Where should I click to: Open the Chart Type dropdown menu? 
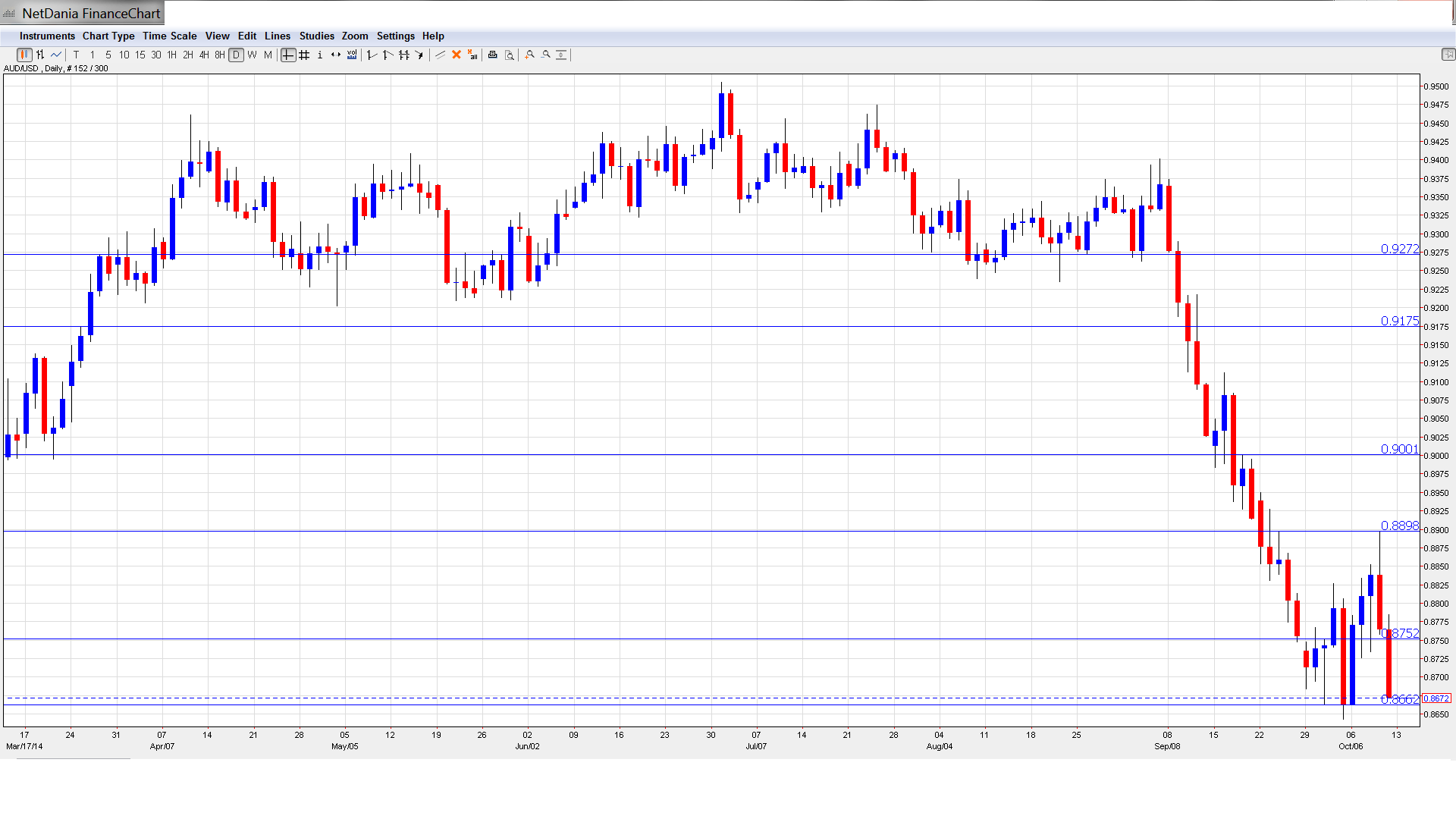point(108,36)
